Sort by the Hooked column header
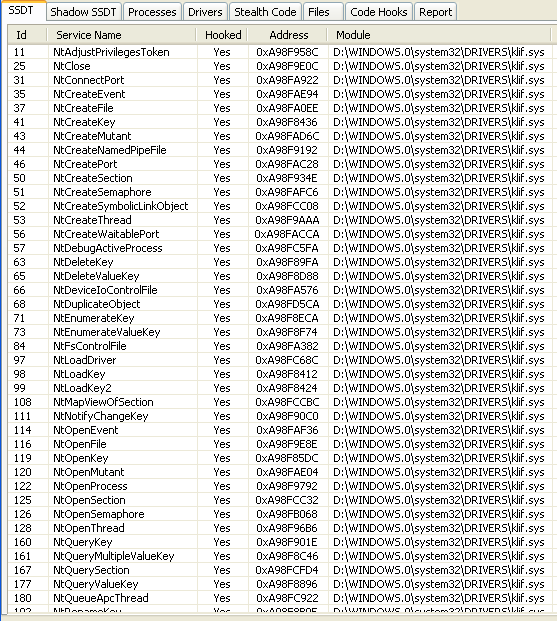Screen dimensions: 557x621 pos(223,35)
